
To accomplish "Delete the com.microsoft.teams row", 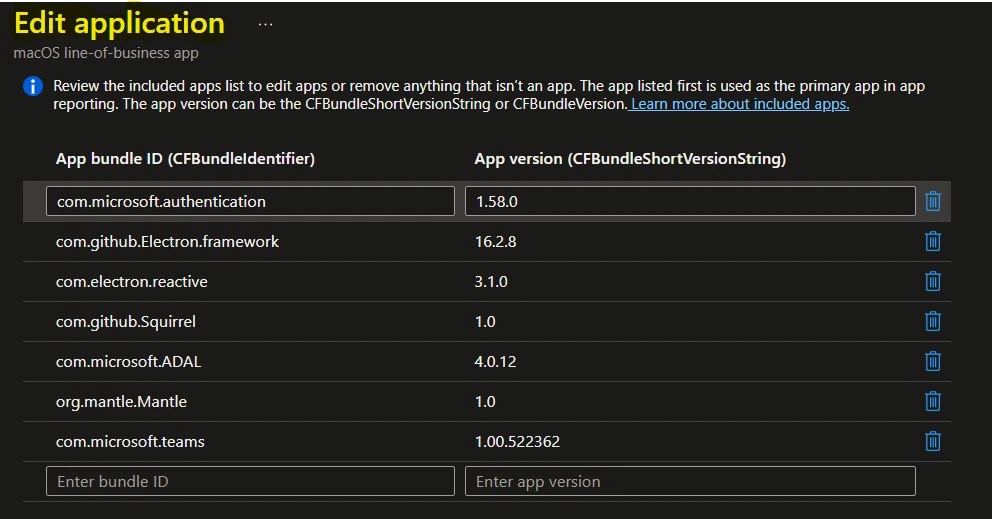I will 933,441.
